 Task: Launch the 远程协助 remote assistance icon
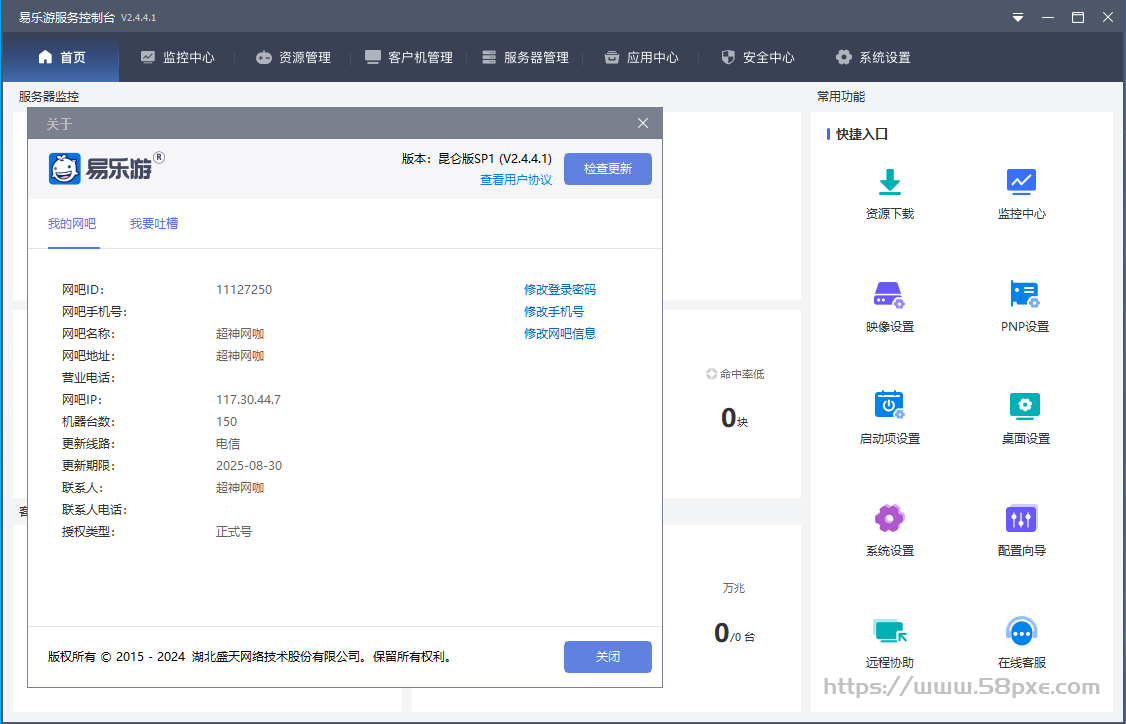point(890,631)
